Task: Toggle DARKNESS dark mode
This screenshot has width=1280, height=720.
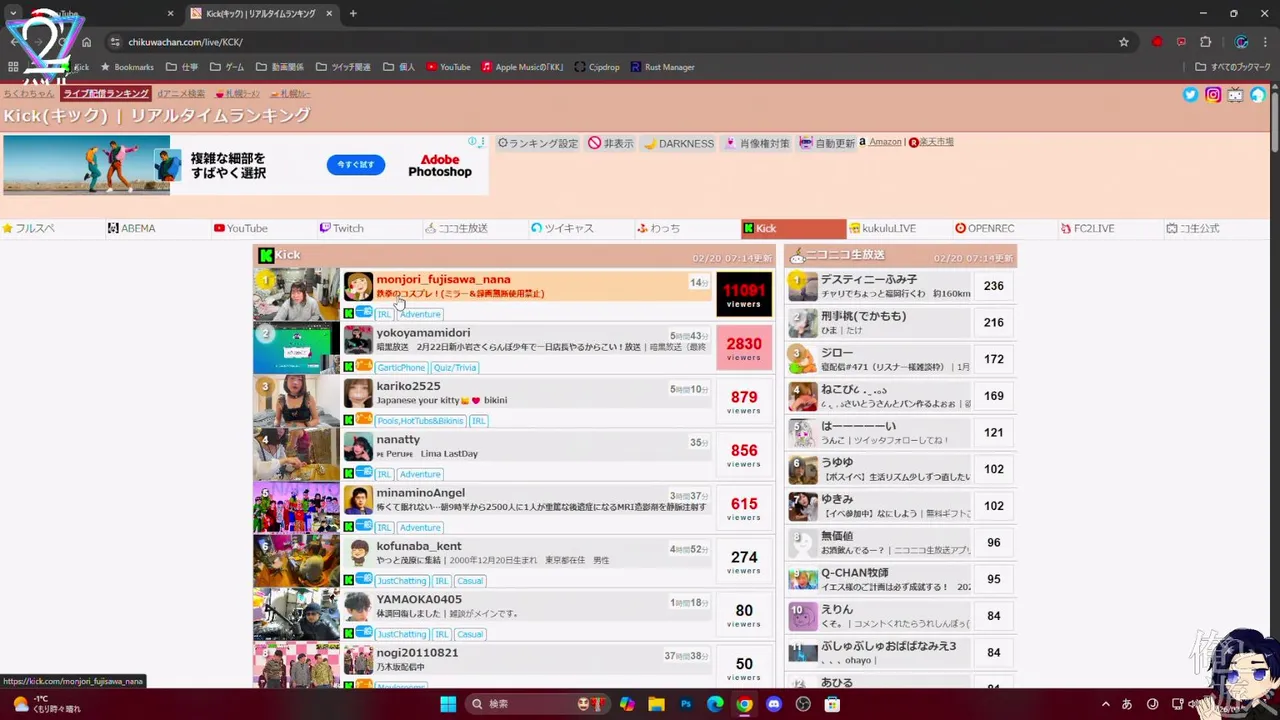Action: pyautogui.click(x=679, y=143)
